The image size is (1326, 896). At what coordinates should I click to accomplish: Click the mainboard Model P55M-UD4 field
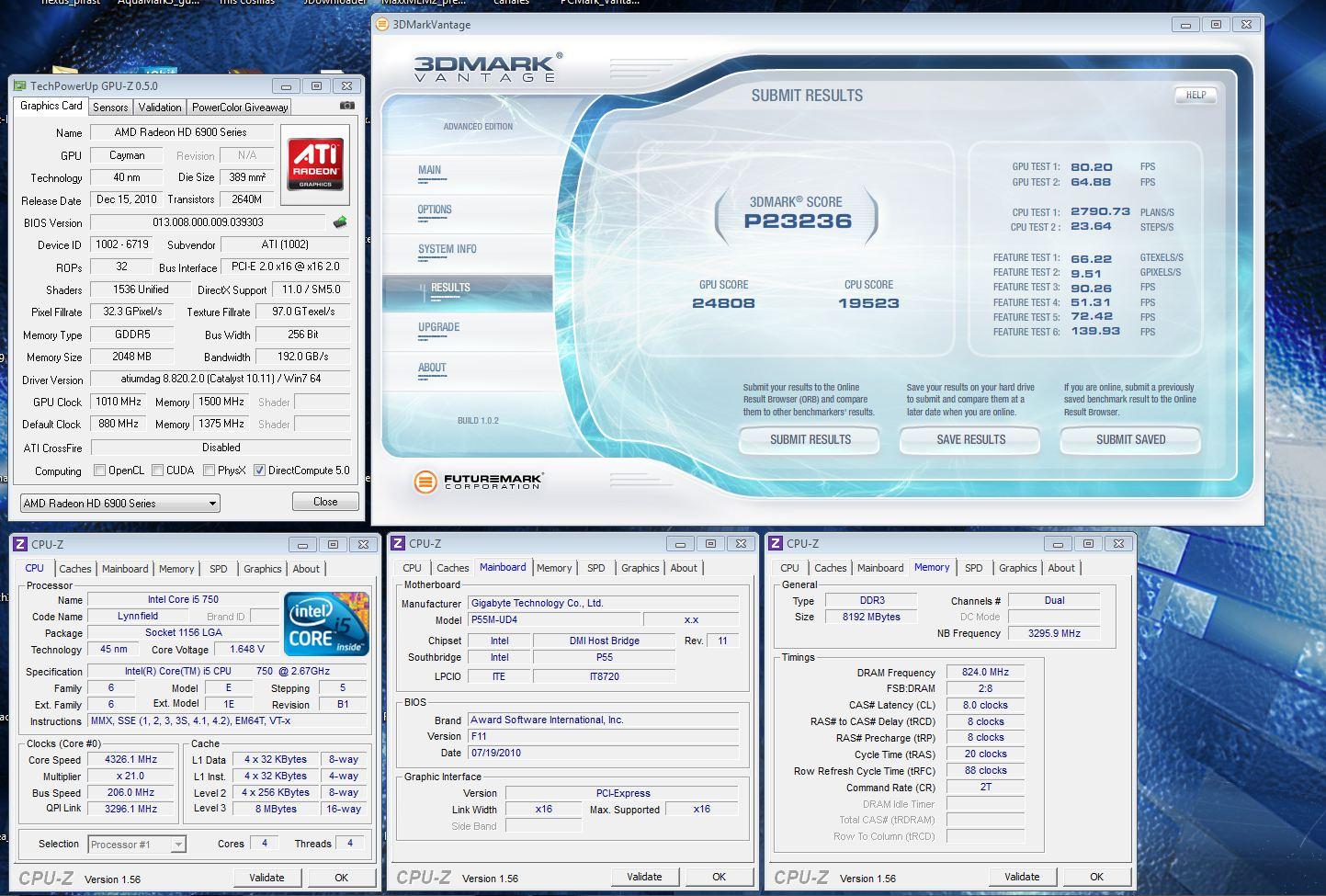click(554, 619)
